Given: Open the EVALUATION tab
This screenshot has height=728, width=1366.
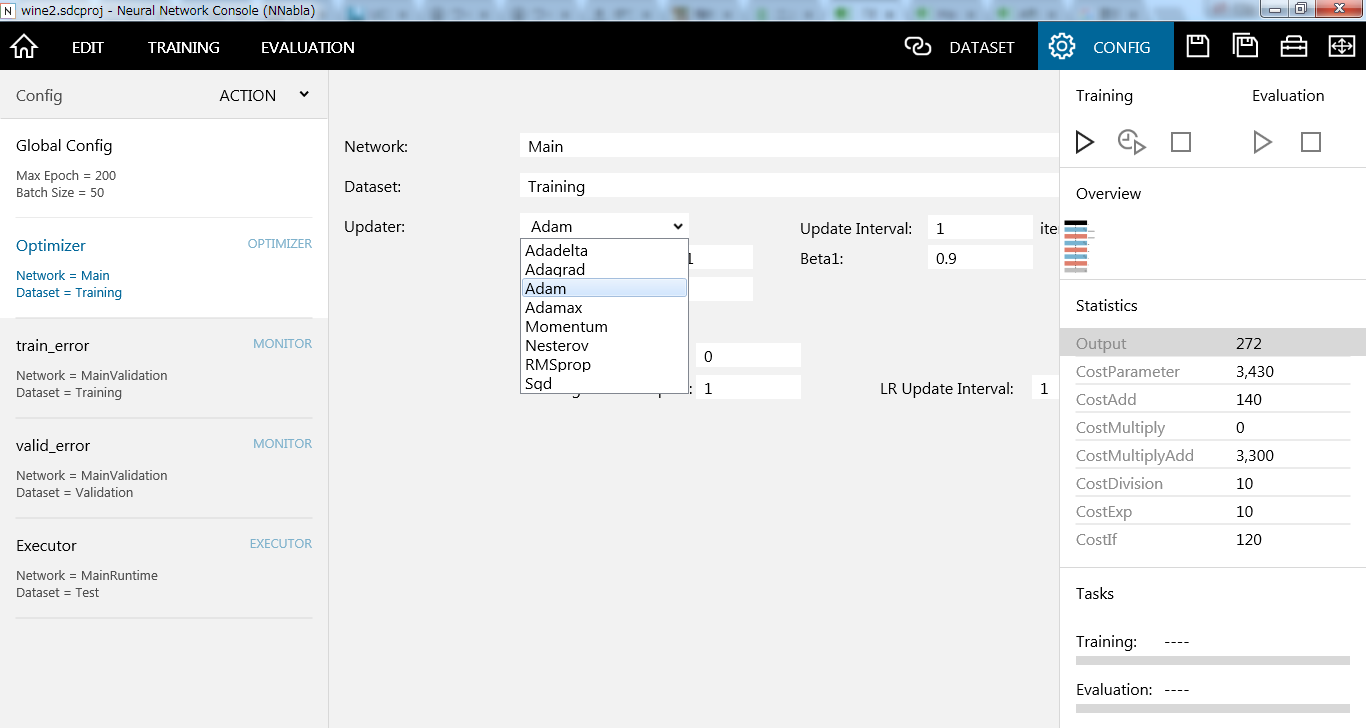Looking at the screenshot, I should [x=308, y=47].
